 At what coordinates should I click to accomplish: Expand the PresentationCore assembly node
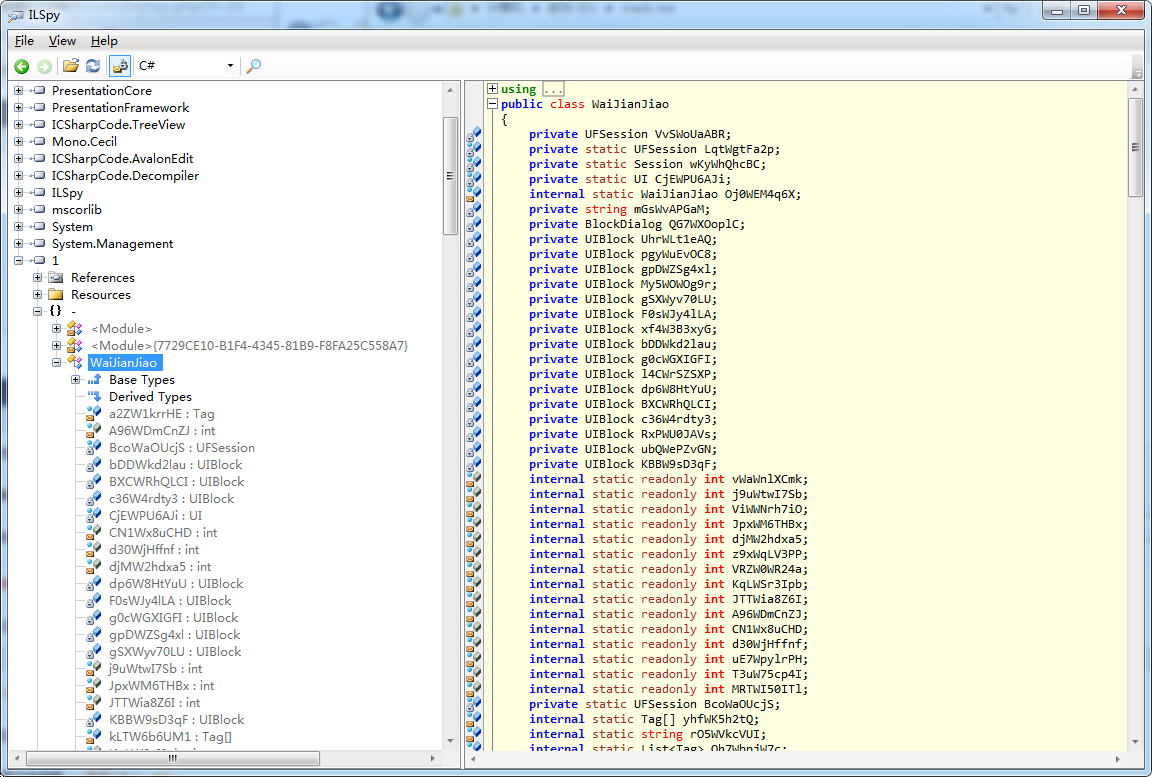click(18, 90)
